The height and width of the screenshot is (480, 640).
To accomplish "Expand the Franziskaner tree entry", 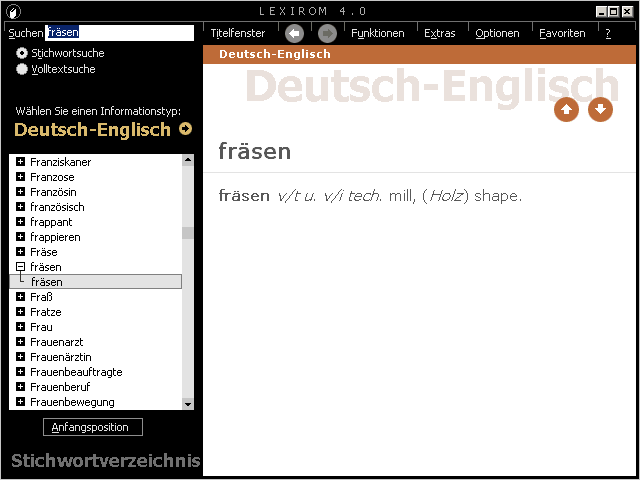I will 20,162.
